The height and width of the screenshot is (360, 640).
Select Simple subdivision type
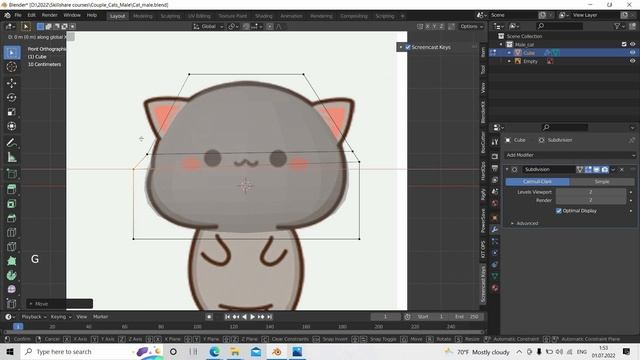[602, 182]
